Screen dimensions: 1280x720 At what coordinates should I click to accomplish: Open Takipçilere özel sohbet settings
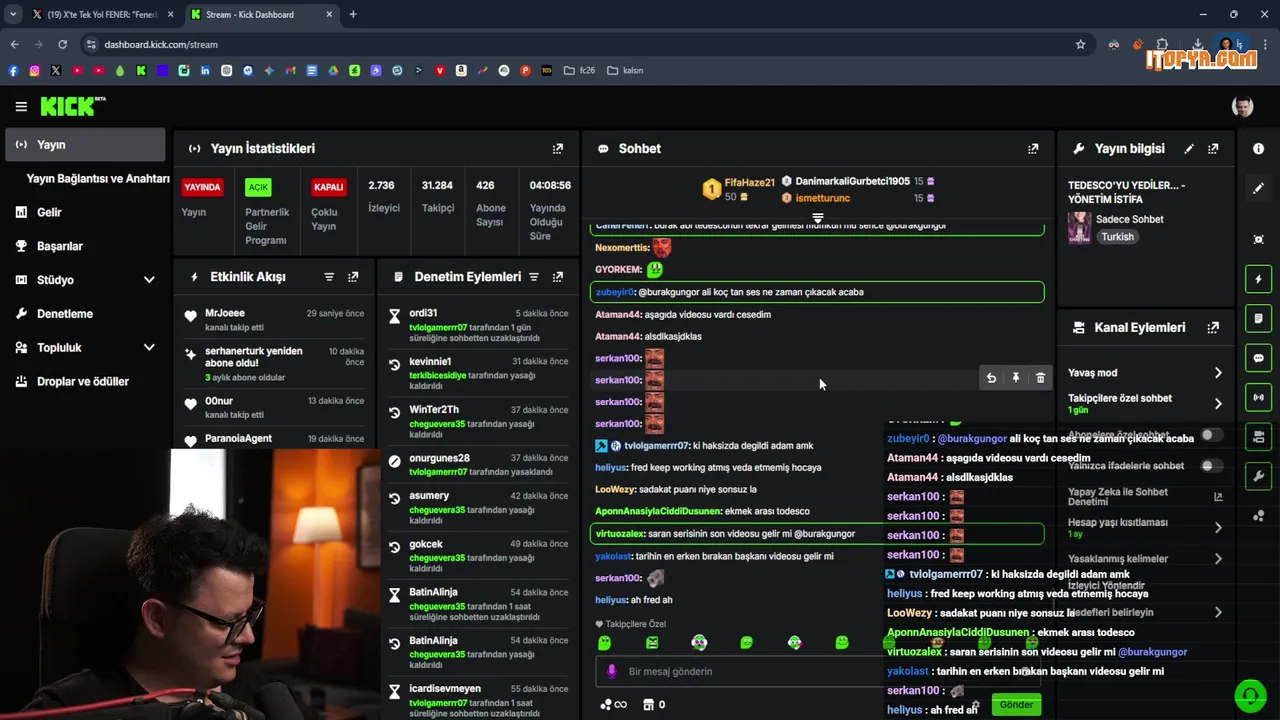(1218, 403)
